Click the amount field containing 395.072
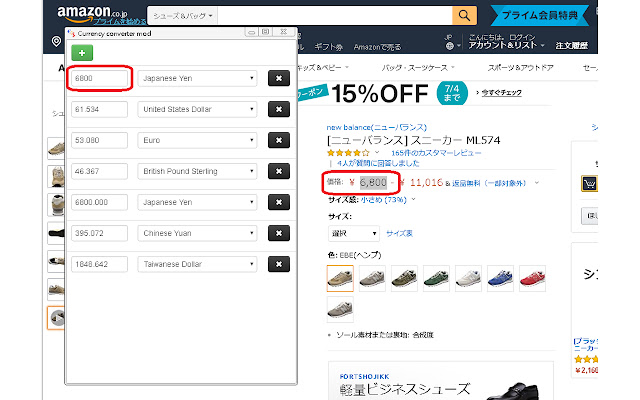Screen dimensions: 640x400 tap(99, 233)
